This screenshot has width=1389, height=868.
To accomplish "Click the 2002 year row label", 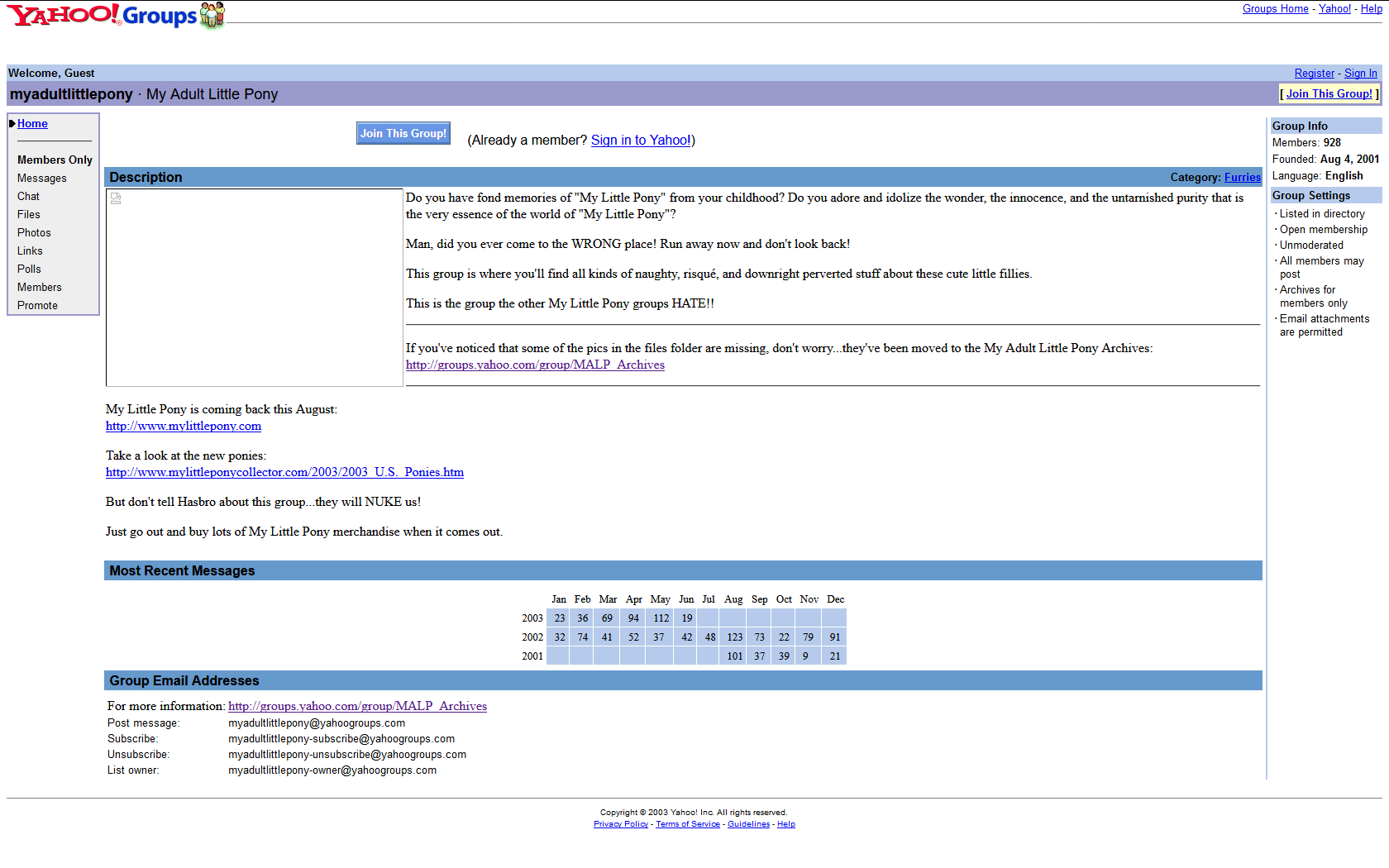I will [x=532, y=637].
